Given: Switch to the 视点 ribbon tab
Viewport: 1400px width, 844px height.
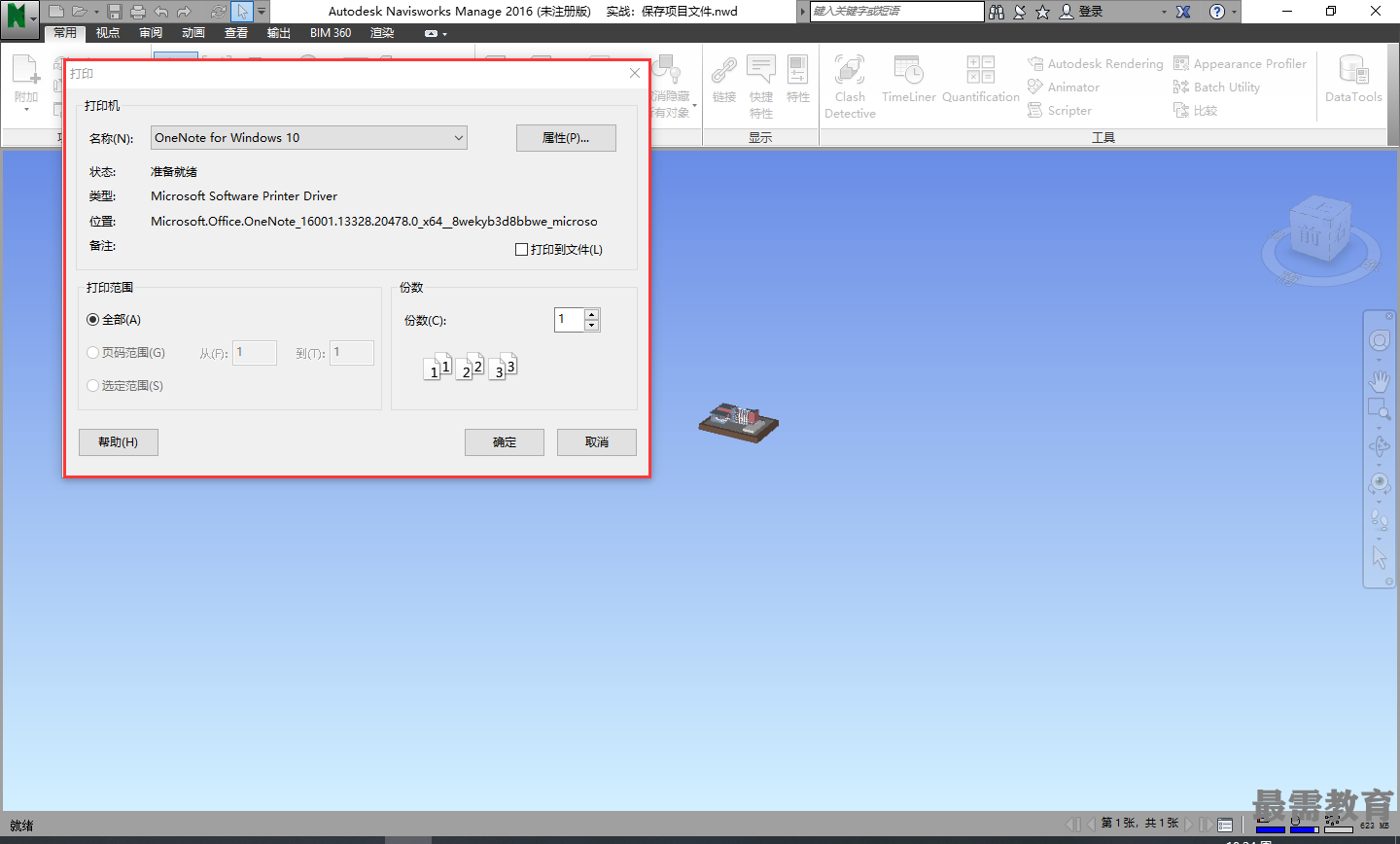Looking at the screenshot, I should click(108, 33).
